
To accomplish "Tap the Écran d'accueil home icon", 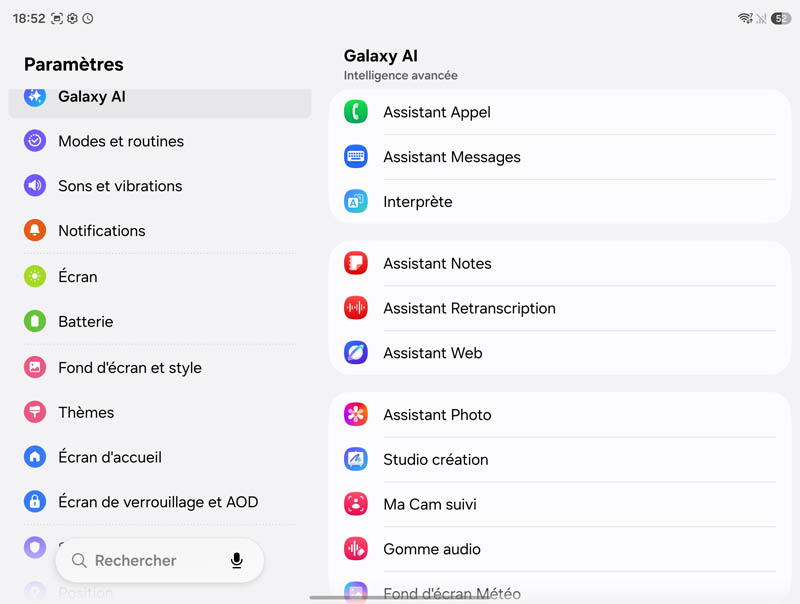I will (x=35, y=457).
